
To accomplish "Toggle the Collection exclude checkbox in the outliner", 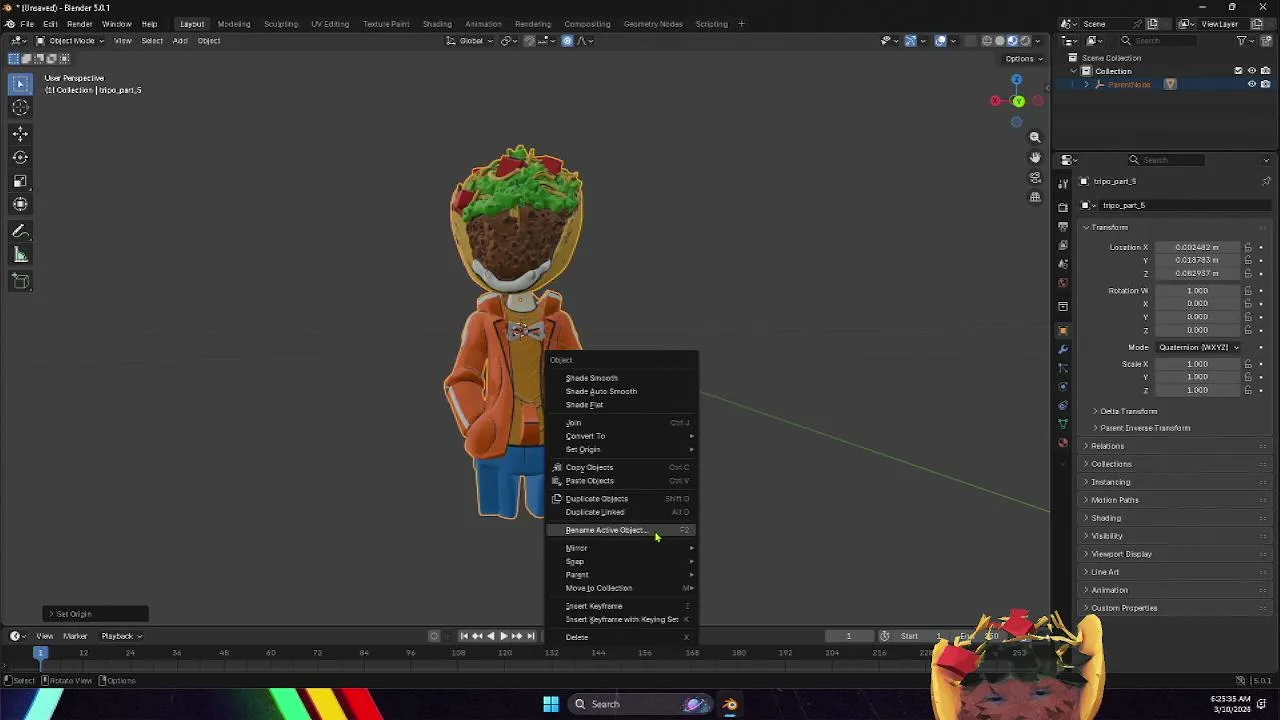I will point(1238,71).
